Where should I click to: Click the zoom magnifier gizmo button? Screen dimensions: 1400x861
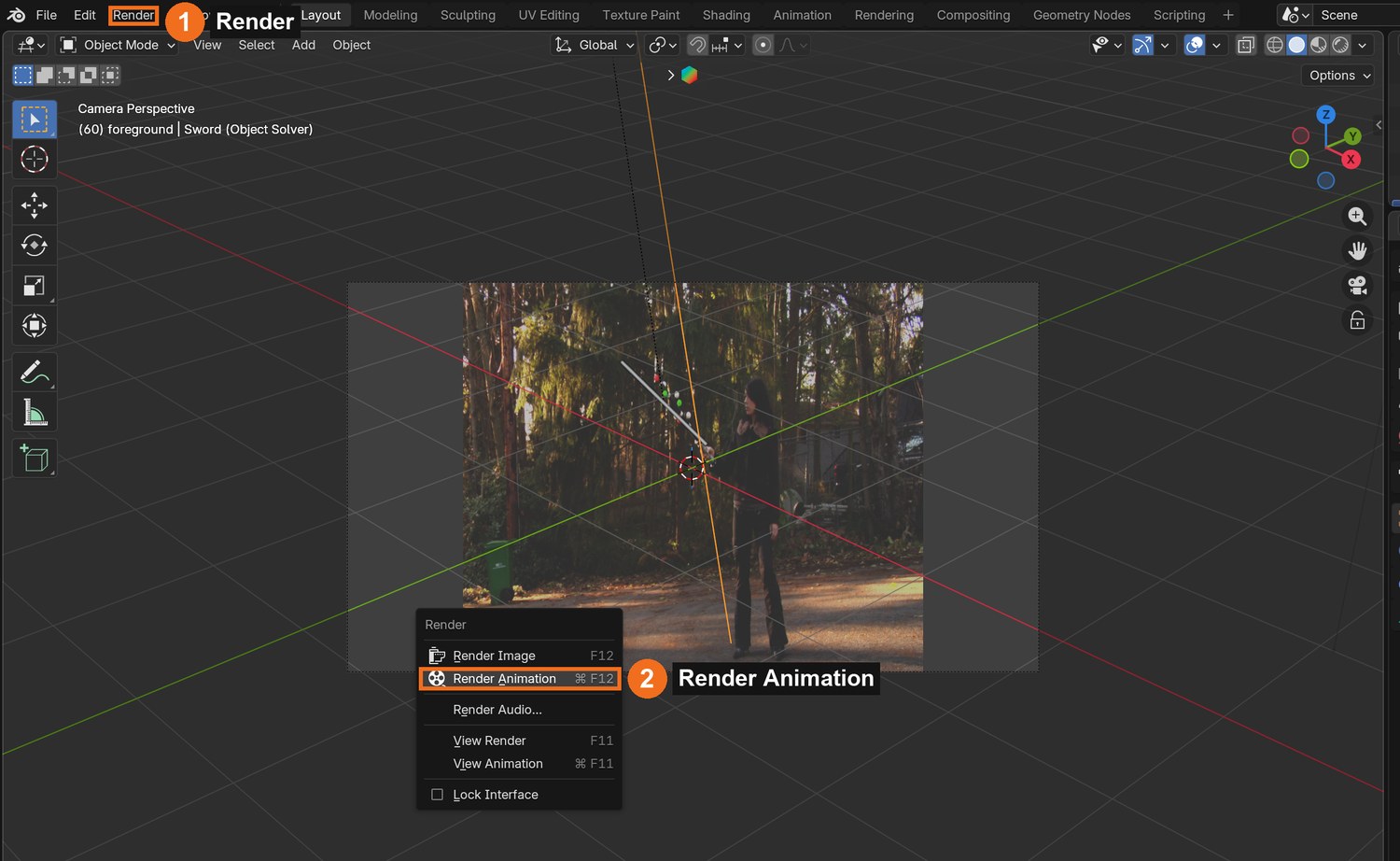click(x=1357, y=217)
